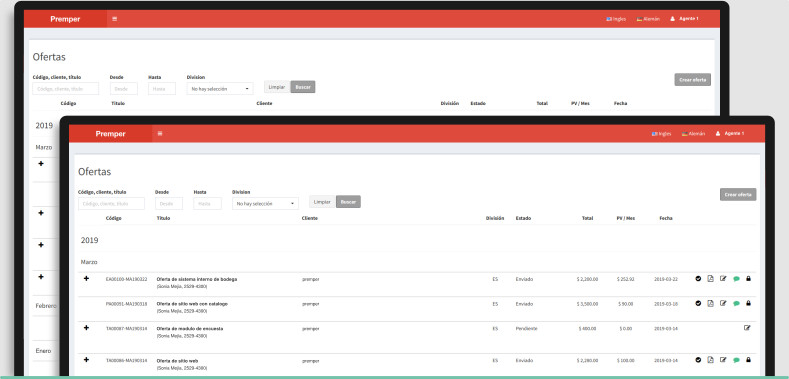Click Título column header in front window
The image size is (789, 379).
tap(164, 218)
